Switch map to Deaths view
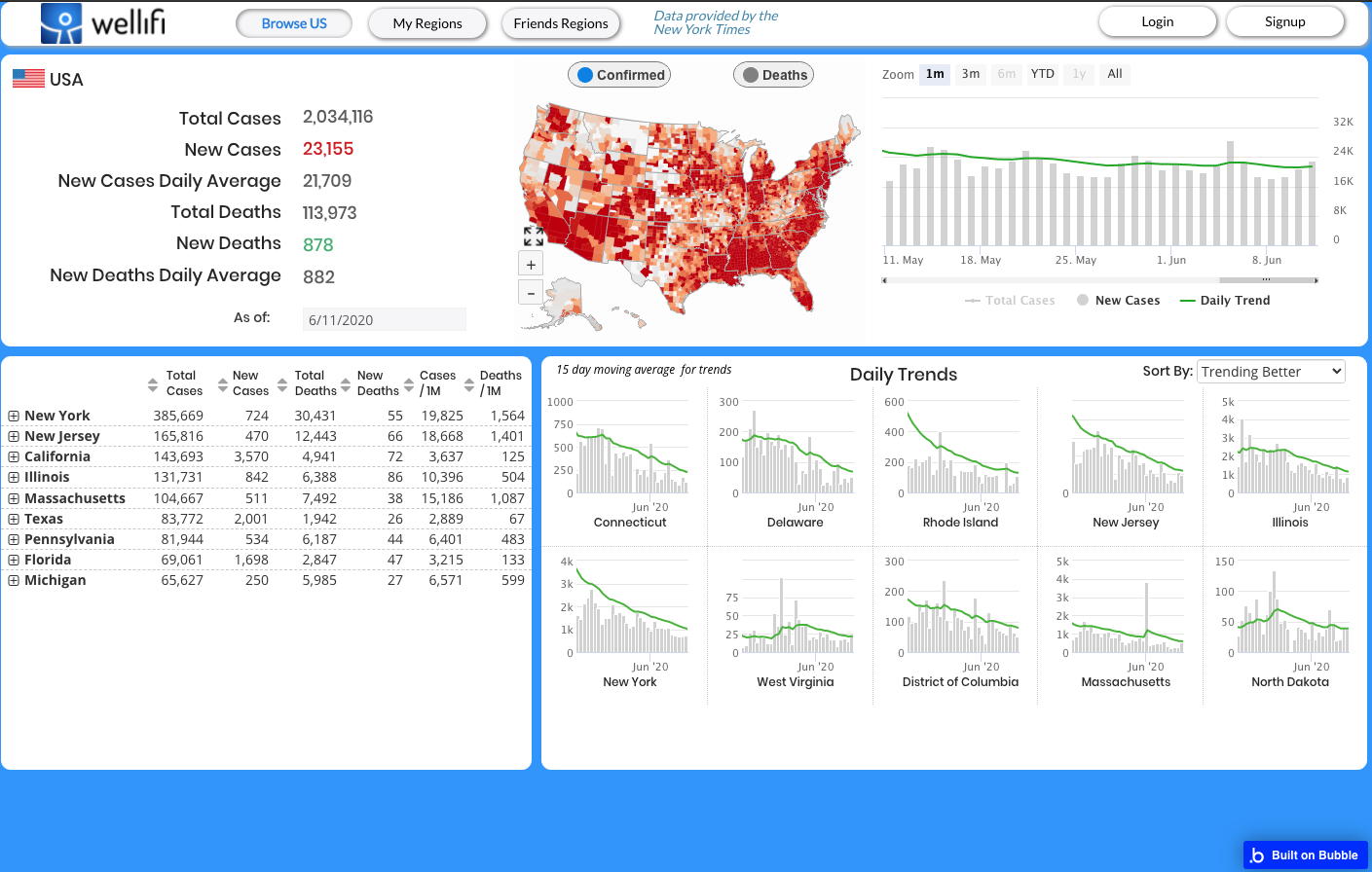The image size is (1372, 872). (x=773, y=74)
